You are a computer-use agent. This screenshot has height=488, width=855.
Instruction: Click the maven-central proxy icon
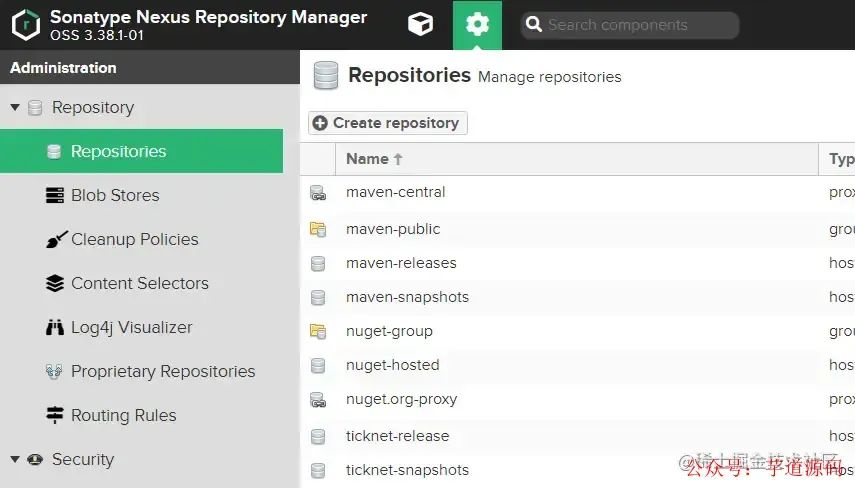(318, 192)
